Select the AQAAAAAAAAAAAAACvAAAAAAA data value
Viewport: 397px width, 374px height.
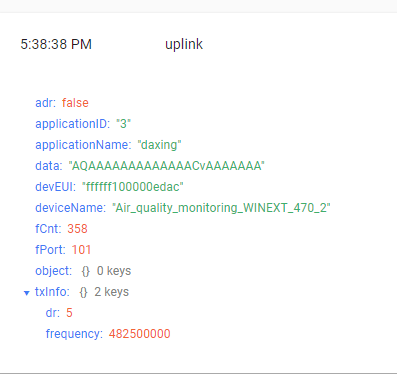pyautogui.click(x=167, y=166)
